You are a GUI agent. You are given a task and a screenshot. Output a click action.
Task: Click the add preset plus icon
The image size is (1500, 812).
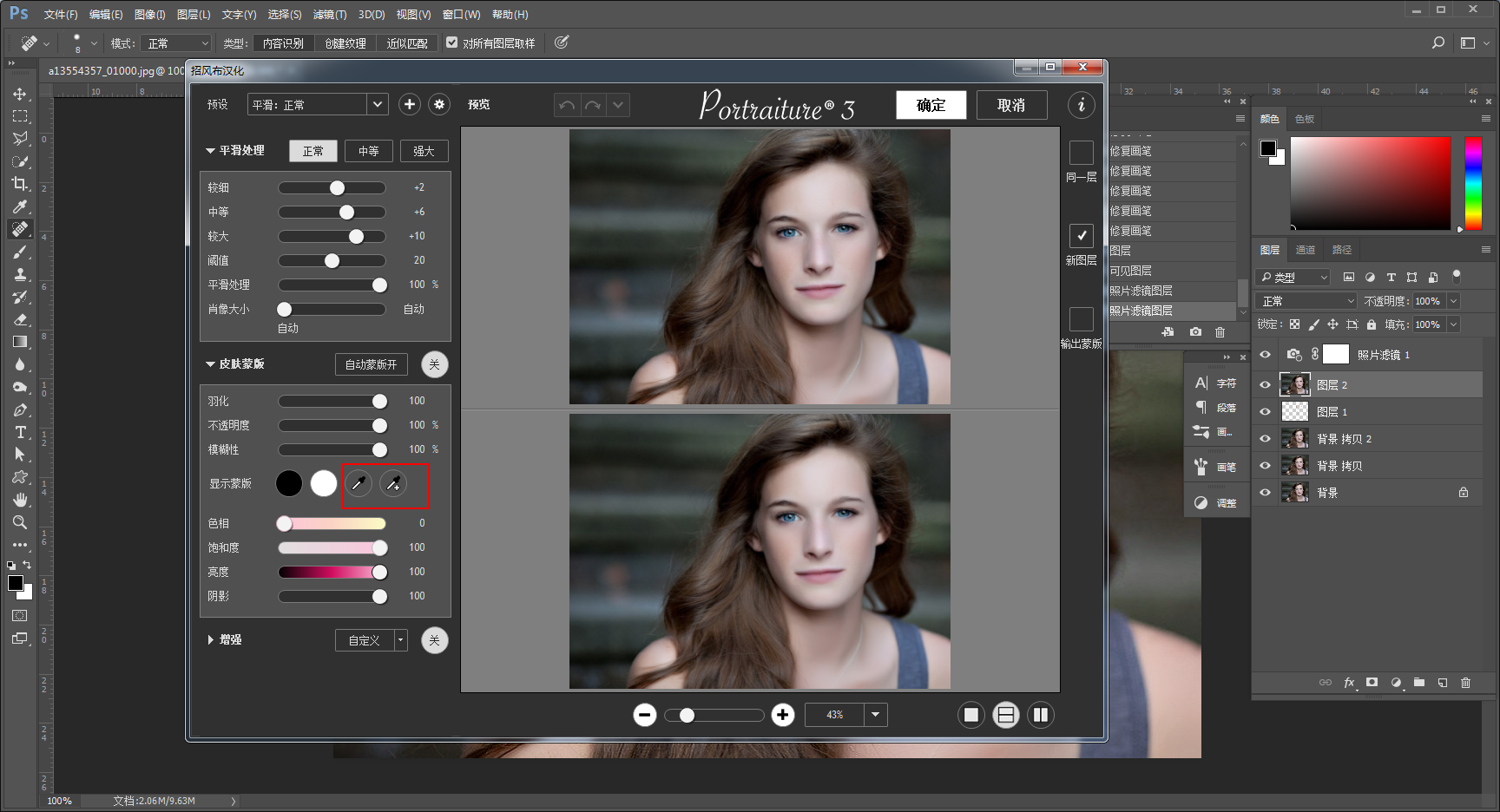coord(410,105)
